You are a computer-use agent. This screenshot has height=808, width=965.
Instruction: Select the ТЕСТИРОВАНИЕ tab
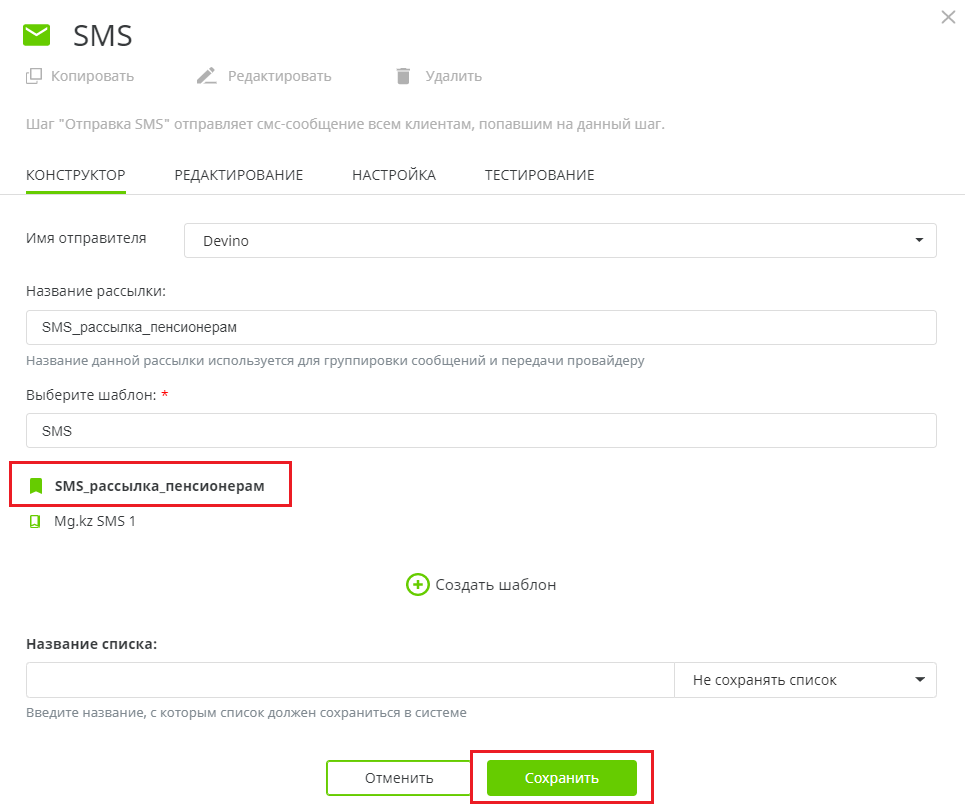[x=539, y=175]
